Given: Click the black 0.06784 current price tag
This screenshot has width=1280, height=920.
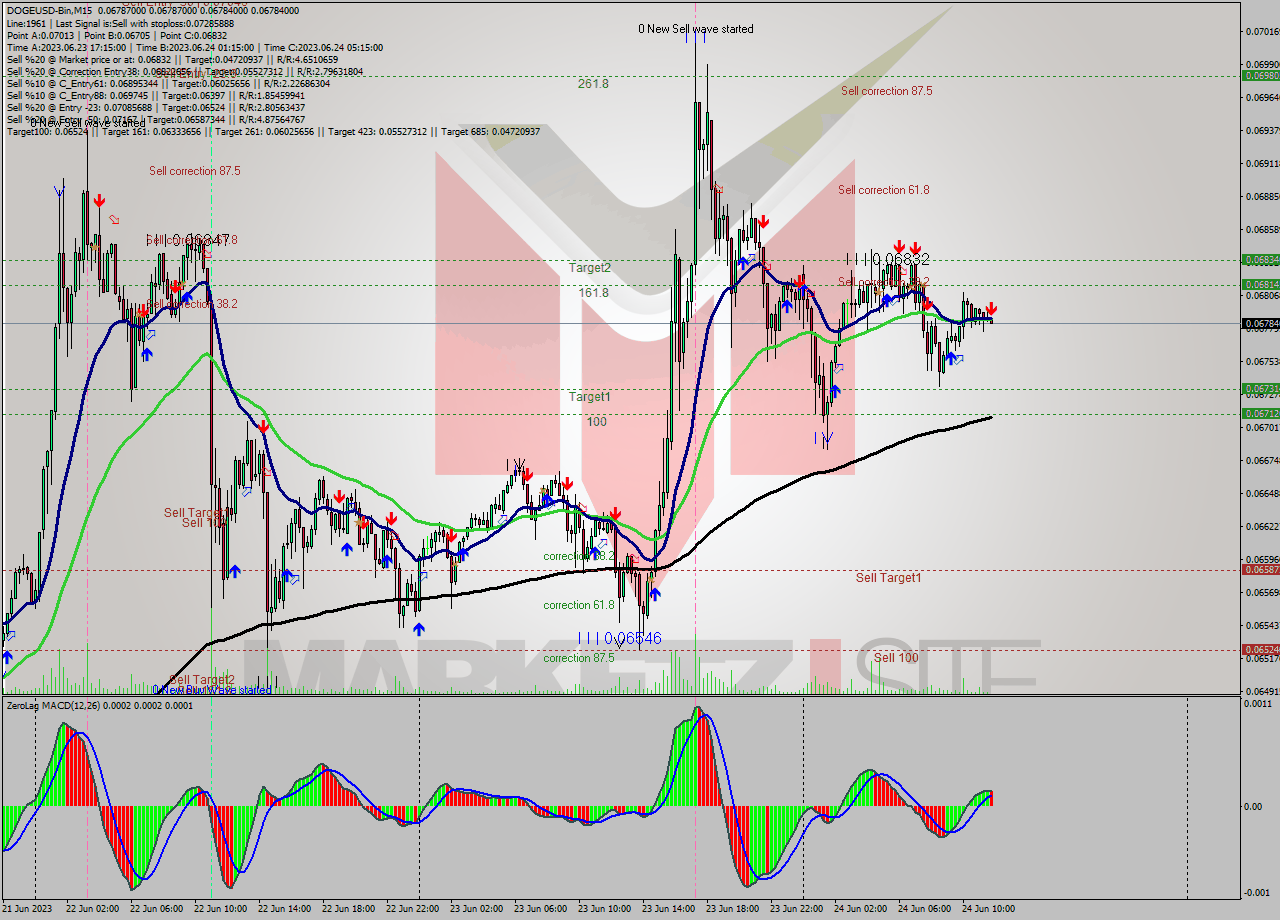Looking at the screenshot, I should pos(1260,323).
